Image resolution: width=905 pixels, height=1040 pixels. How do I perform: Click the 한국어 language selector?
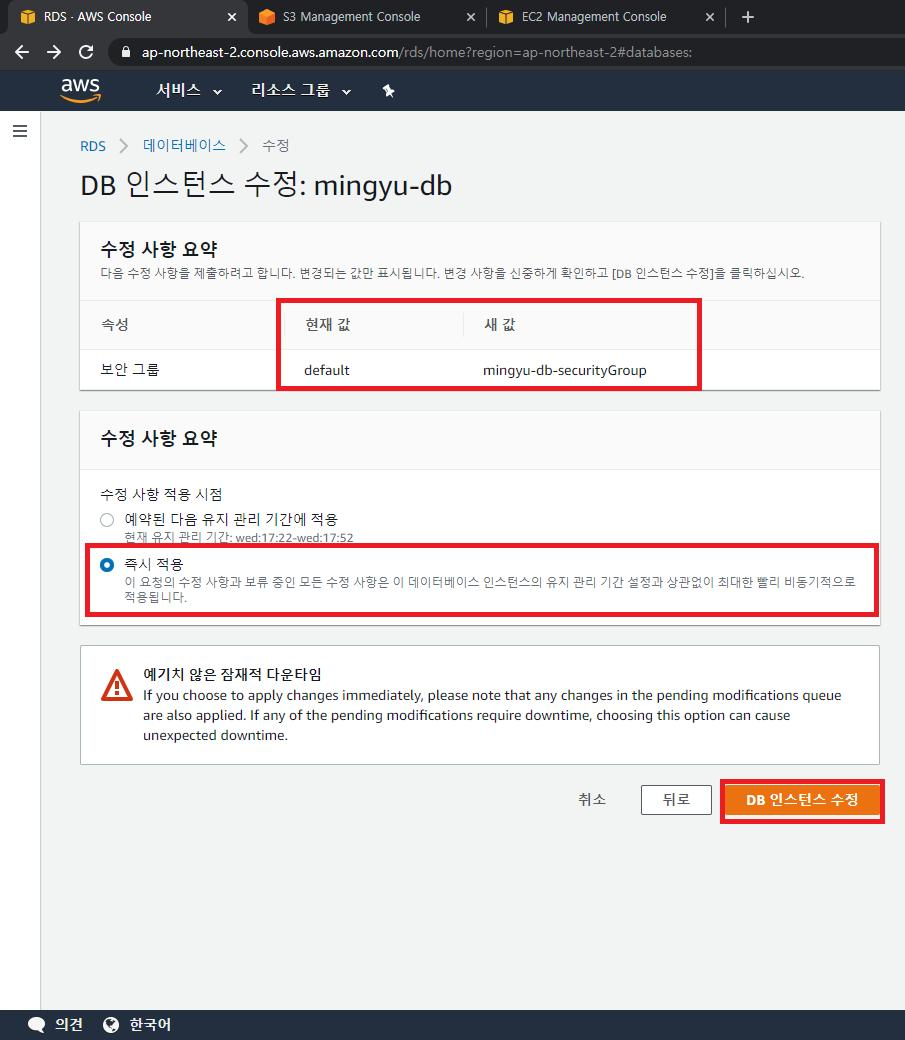pos(150,1025)
